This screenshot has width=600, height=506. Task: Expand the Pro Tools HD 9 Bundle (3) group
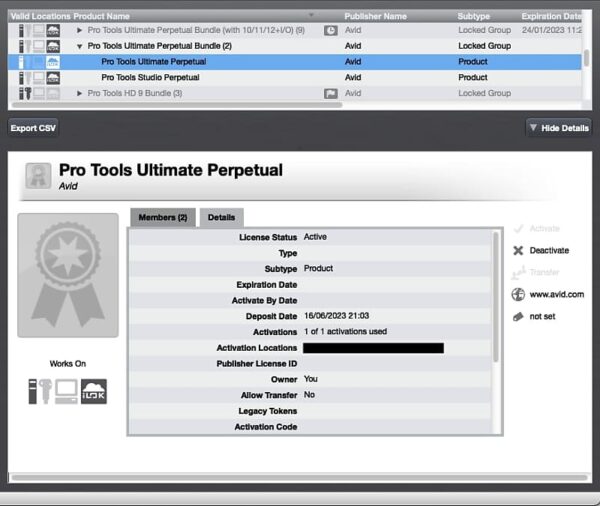pos(79,93)
